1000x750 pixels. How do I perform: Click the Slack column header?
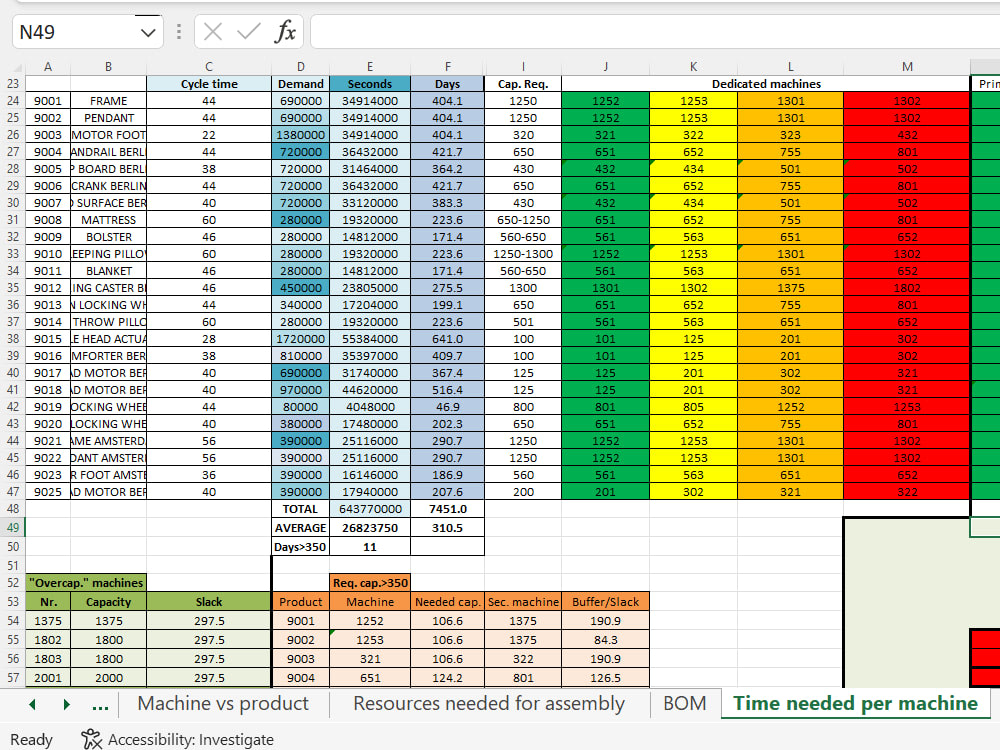tap(209, 601)
